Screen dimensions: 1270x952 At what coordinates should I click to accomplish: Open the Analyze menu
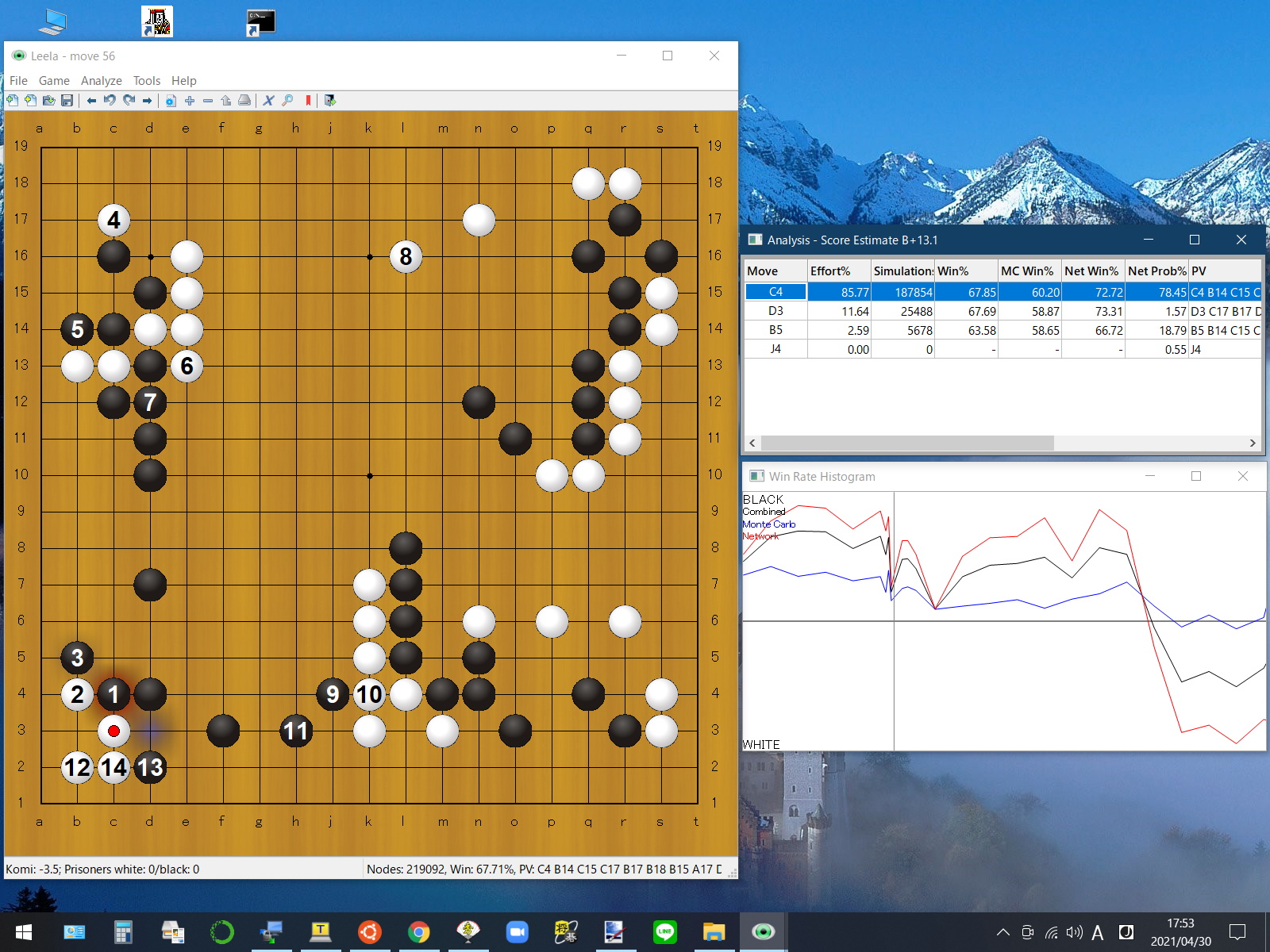(101, 81)
